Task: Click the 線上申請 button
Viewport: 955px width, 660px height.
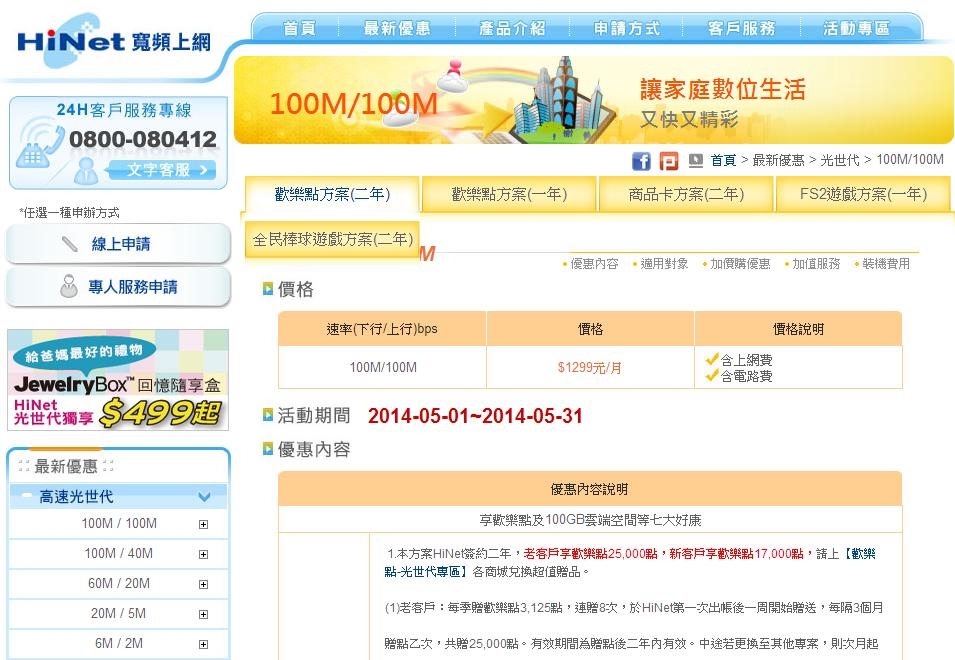Action: (x=118, y=244)
